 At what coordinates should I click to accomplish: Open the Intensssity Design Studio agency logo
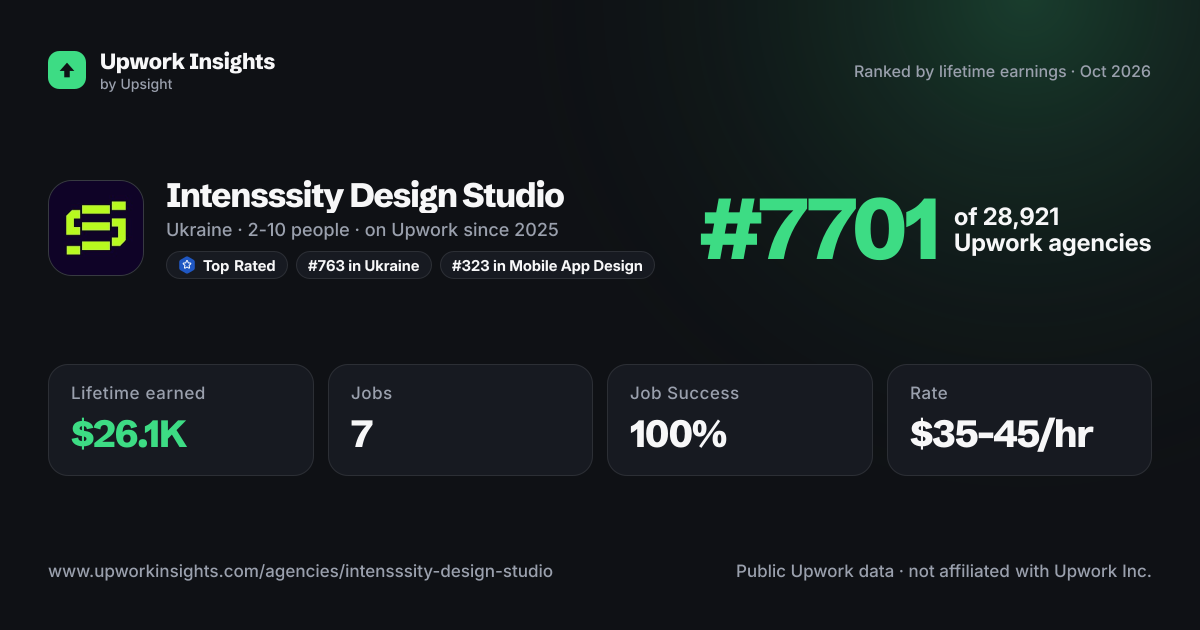(96, 228)
